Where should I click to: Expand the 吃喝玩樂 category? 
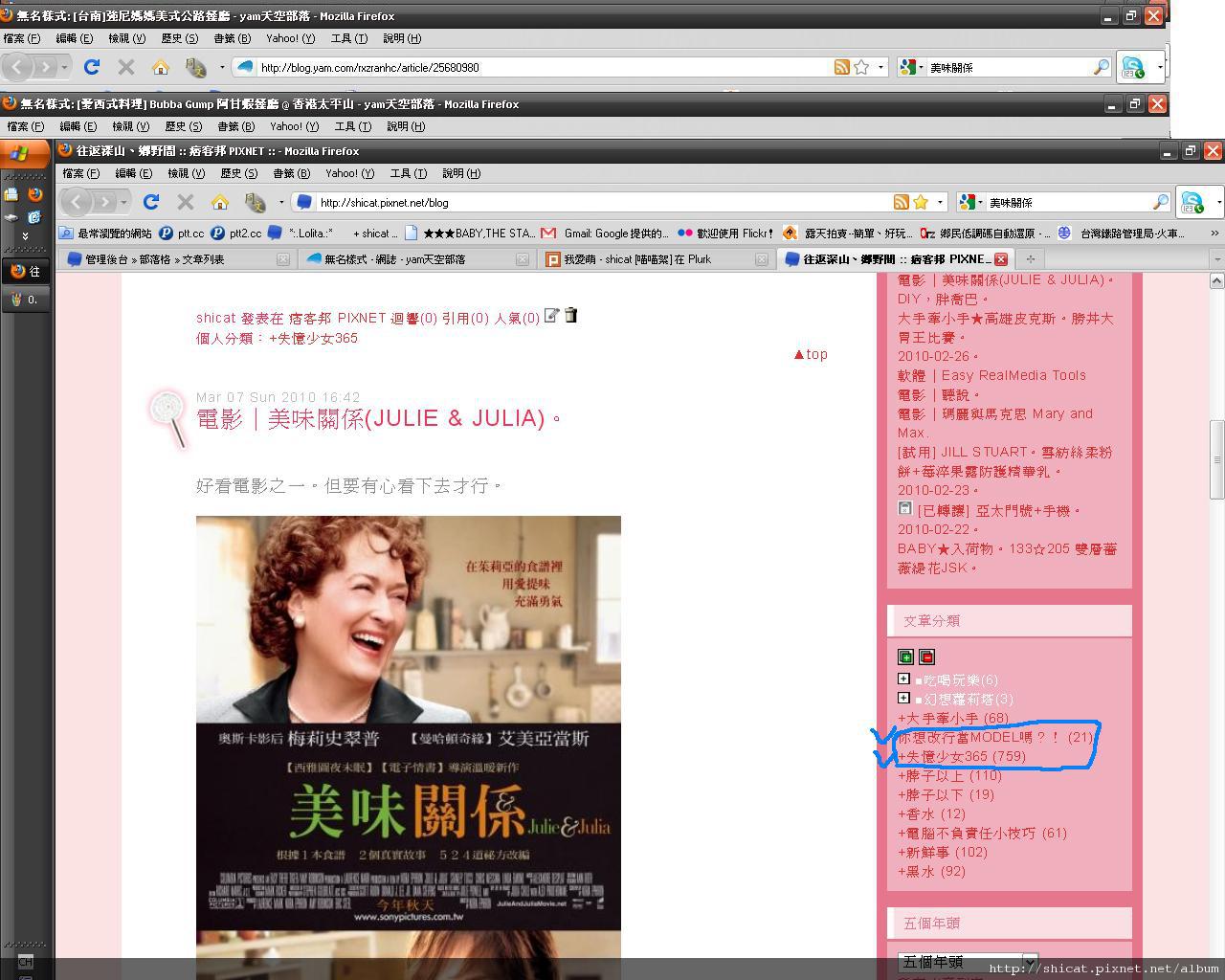click(903, 679)
